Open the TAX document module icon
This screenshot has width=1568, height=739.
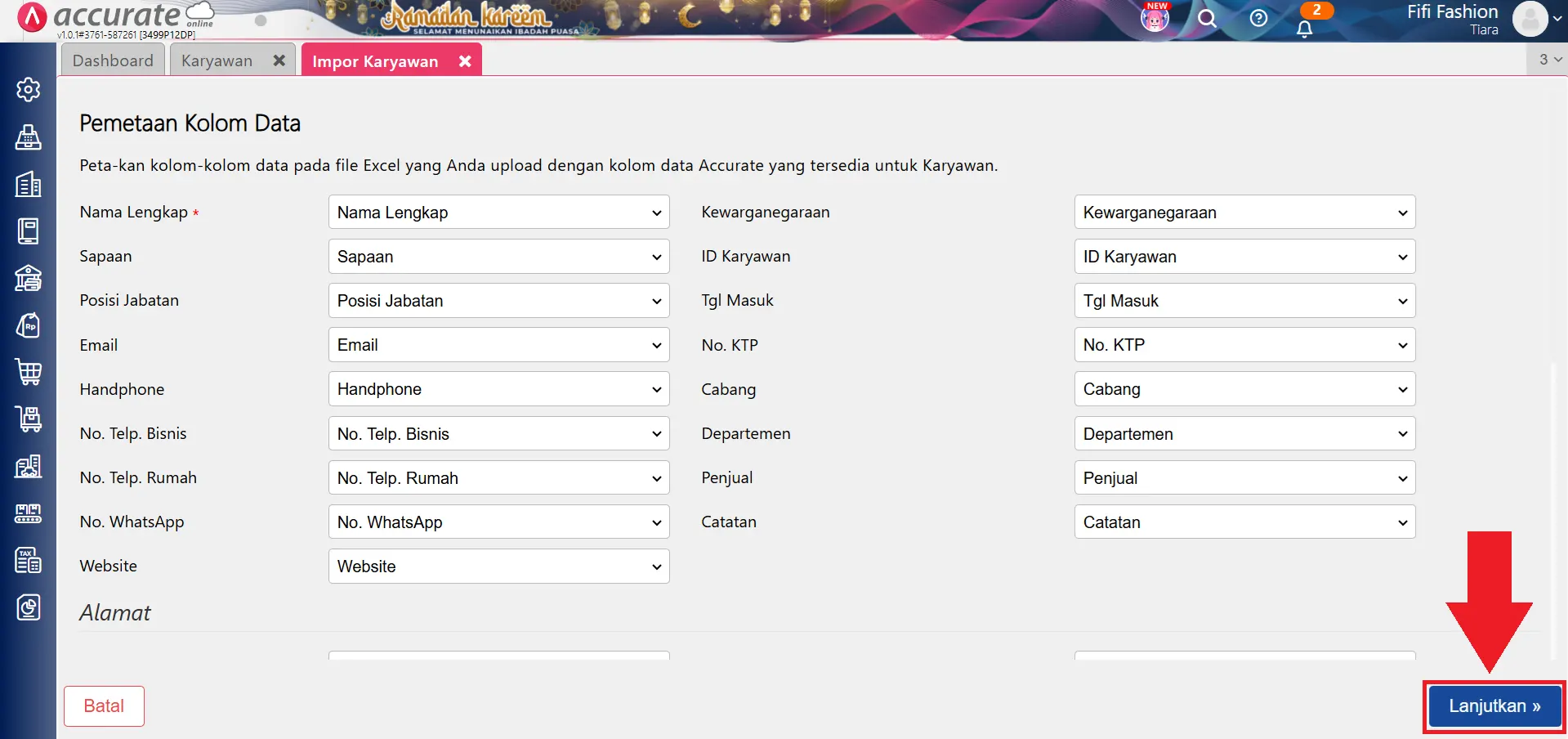click(x=29, y=560)
